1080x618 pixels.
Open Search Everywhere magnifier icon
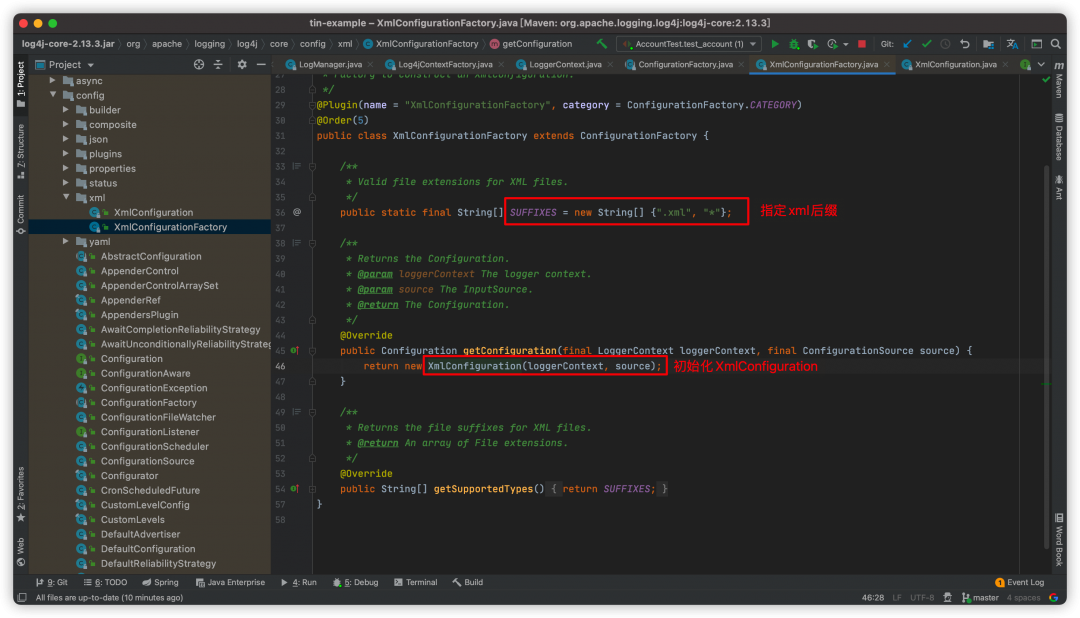click(1056, 44)
